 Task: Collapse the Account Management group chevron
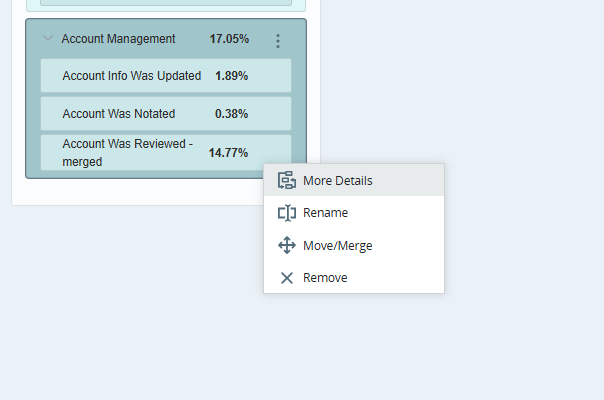click(48, 39)
